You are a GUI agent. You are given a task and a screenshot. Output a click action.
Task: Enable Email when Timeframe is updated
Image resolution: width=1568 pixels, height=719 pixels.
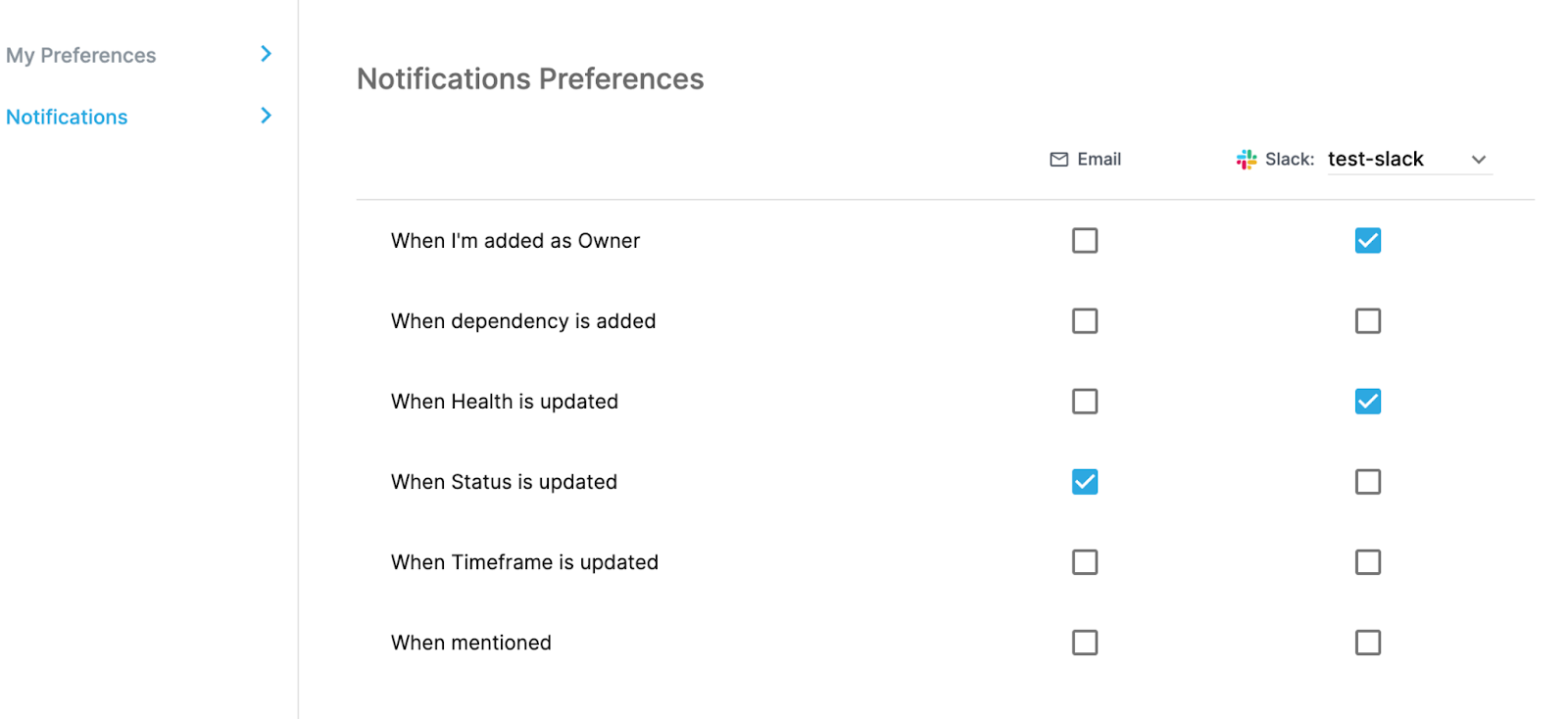tap(1085, 562)
